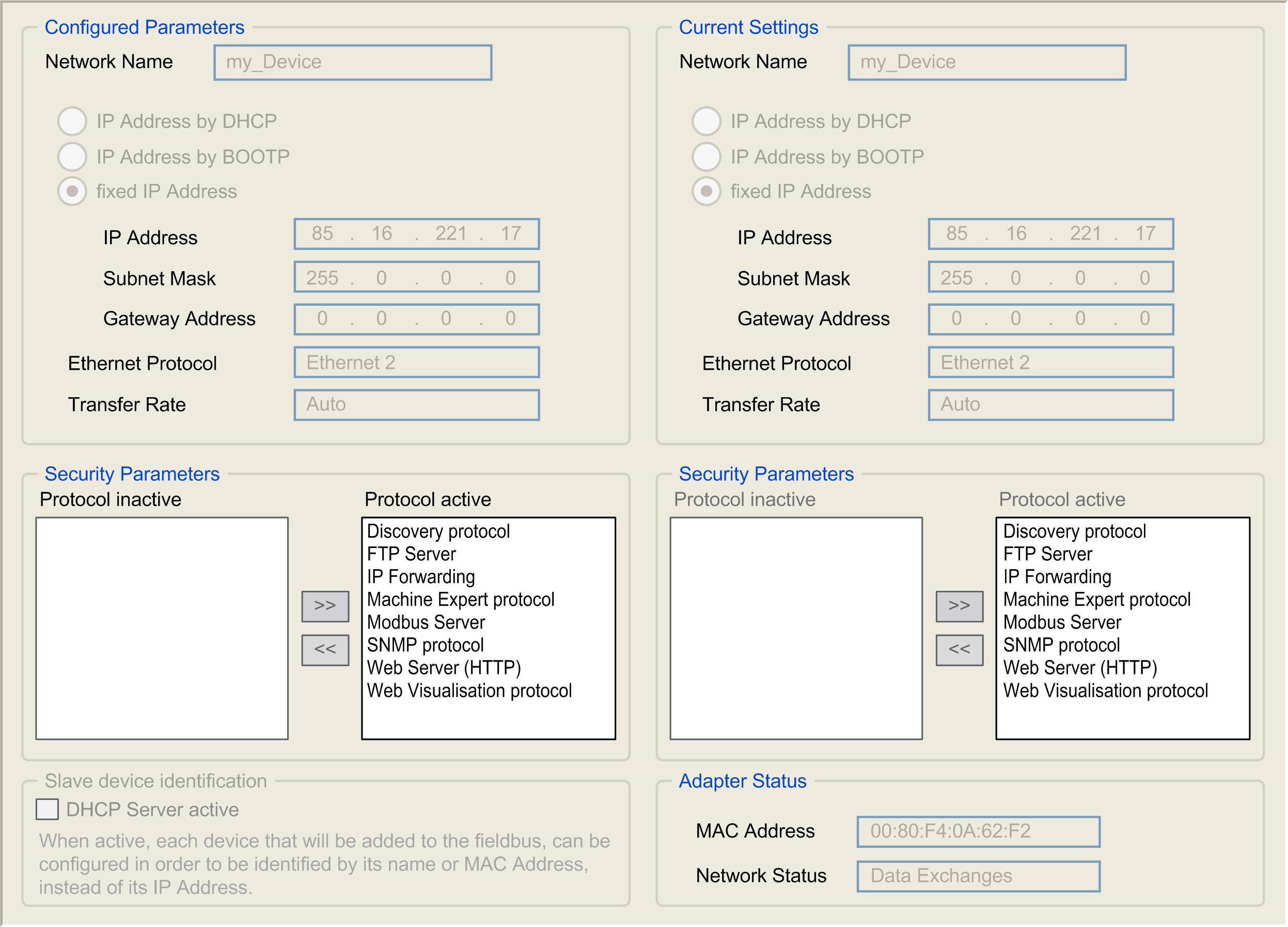Viewport: 1288px width, 927px height.
Task: Select Discovery protocol in current active list
Action: [1075, 531]
